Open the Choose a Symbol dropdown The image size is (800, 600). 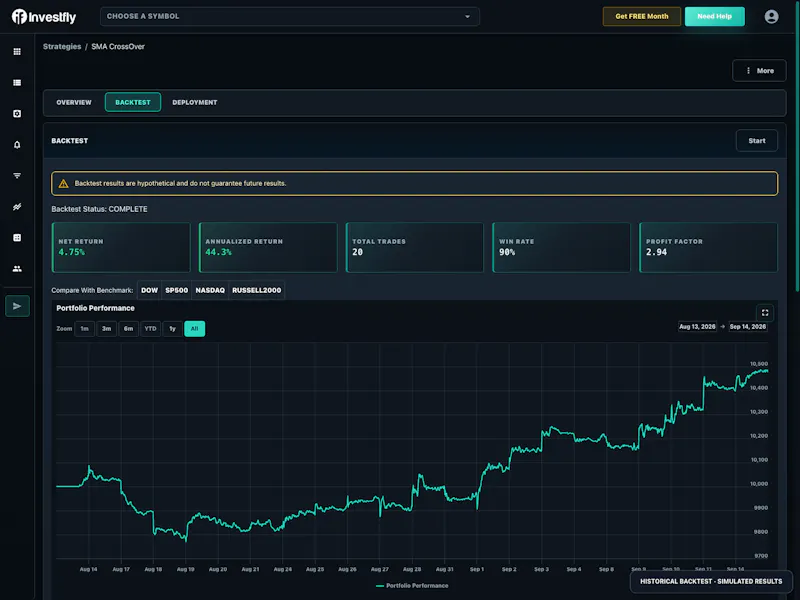click(289, 16)
